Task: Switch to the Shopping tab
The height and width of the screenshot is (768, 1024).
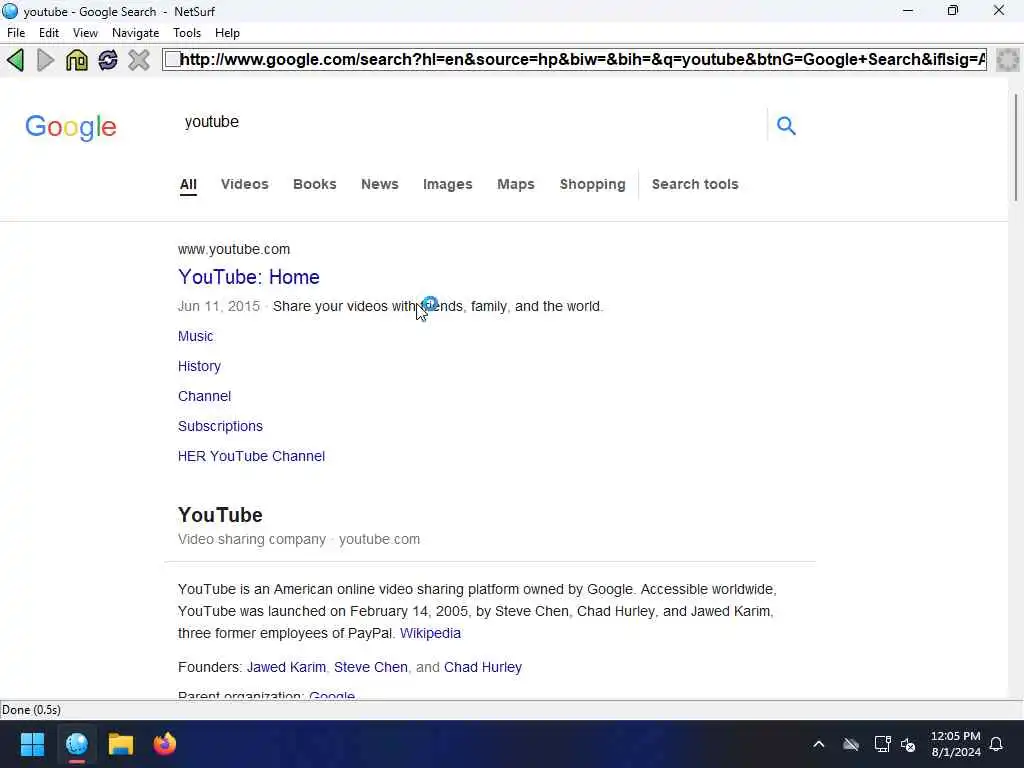Action: (592, 184)
